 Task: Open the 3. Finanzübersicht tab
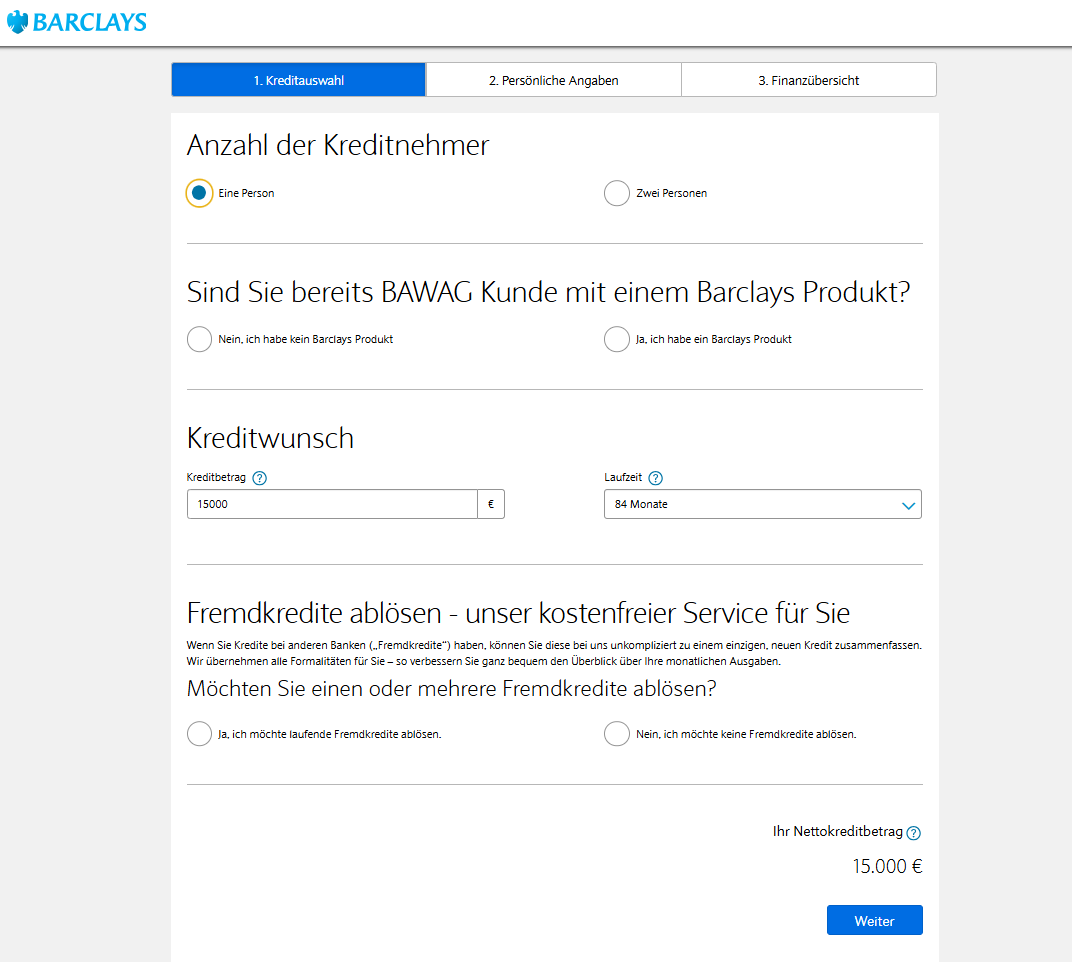coord(809,80)
